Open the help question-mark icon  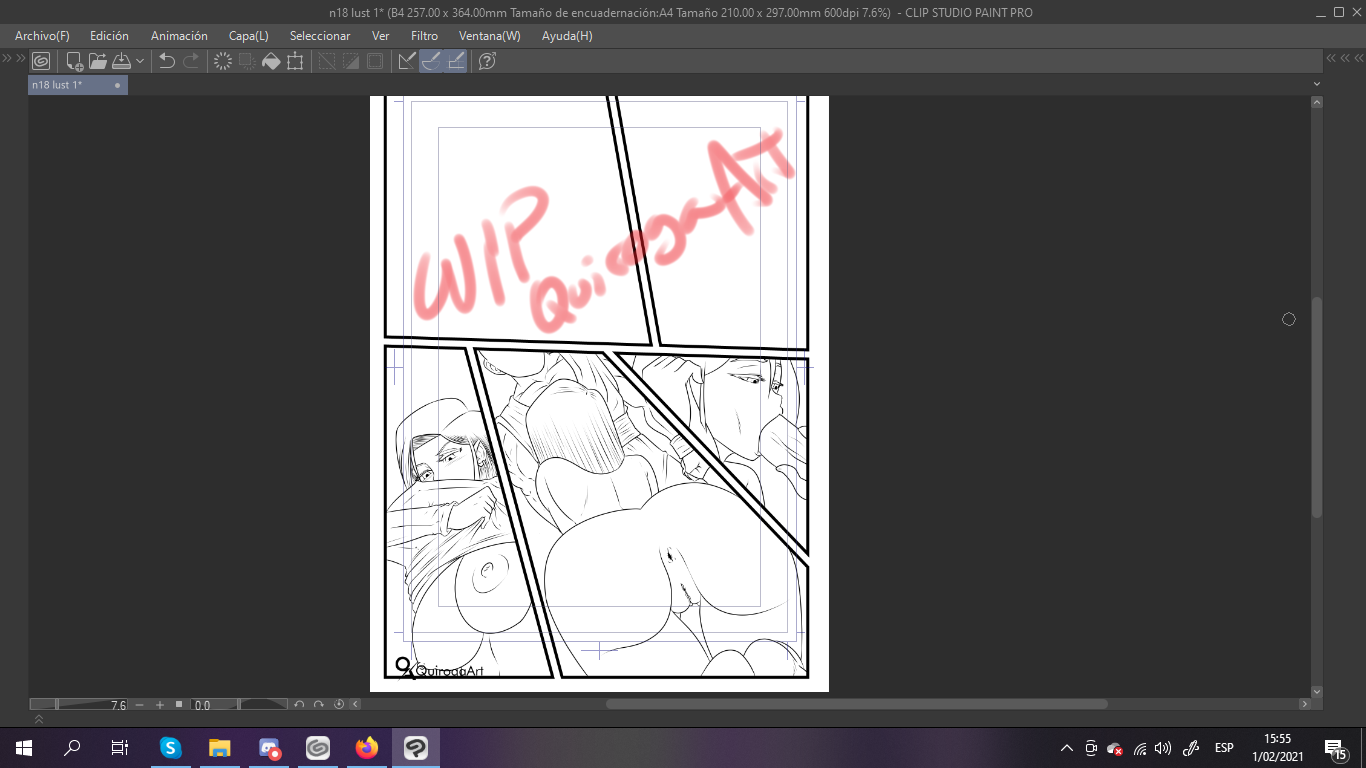click(x=487, y=61)
